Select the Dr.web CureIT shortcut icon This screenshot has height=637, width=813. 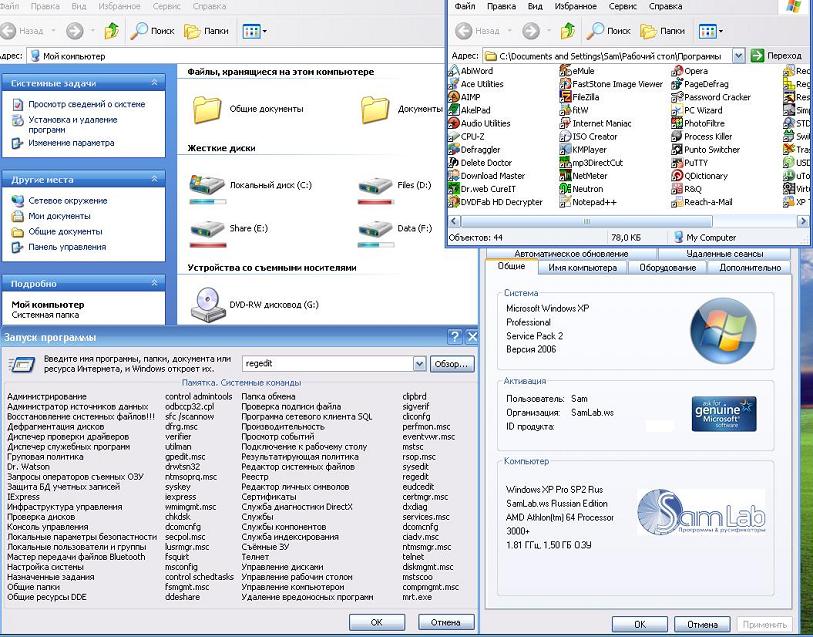click(x=454, y=189)
